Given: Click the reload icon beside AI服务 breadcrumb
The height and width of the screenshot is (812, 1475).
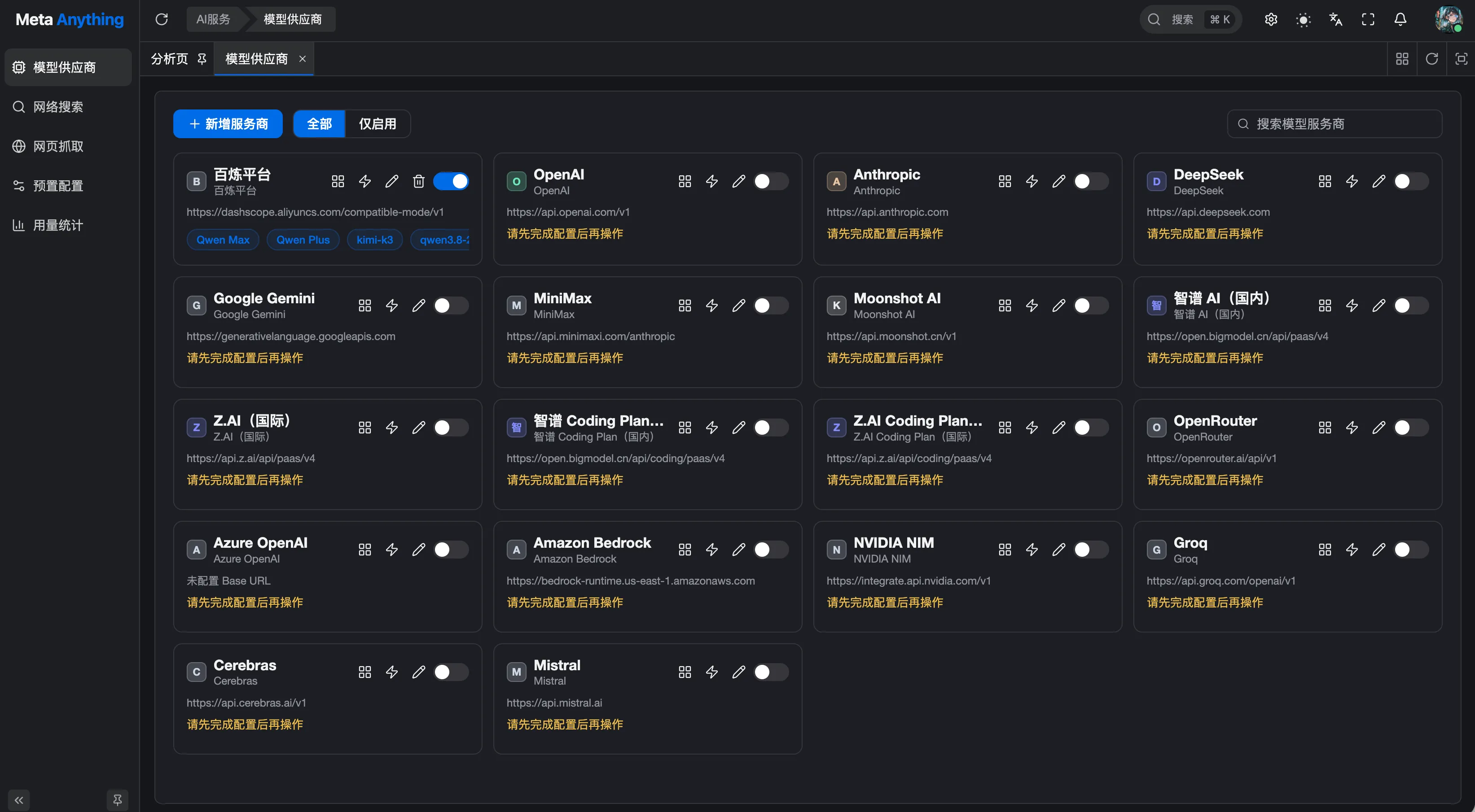Looking at the screenshot, I should (x=162, y=19).
